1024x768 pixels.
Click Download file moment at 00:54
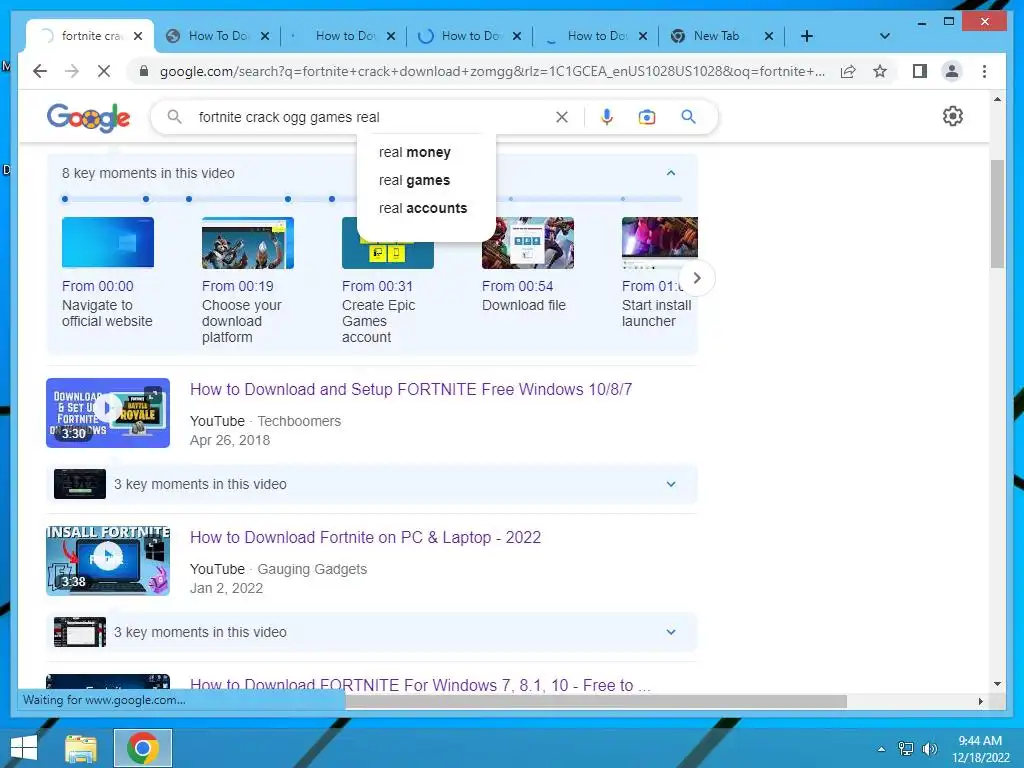(x=524, y=305)
